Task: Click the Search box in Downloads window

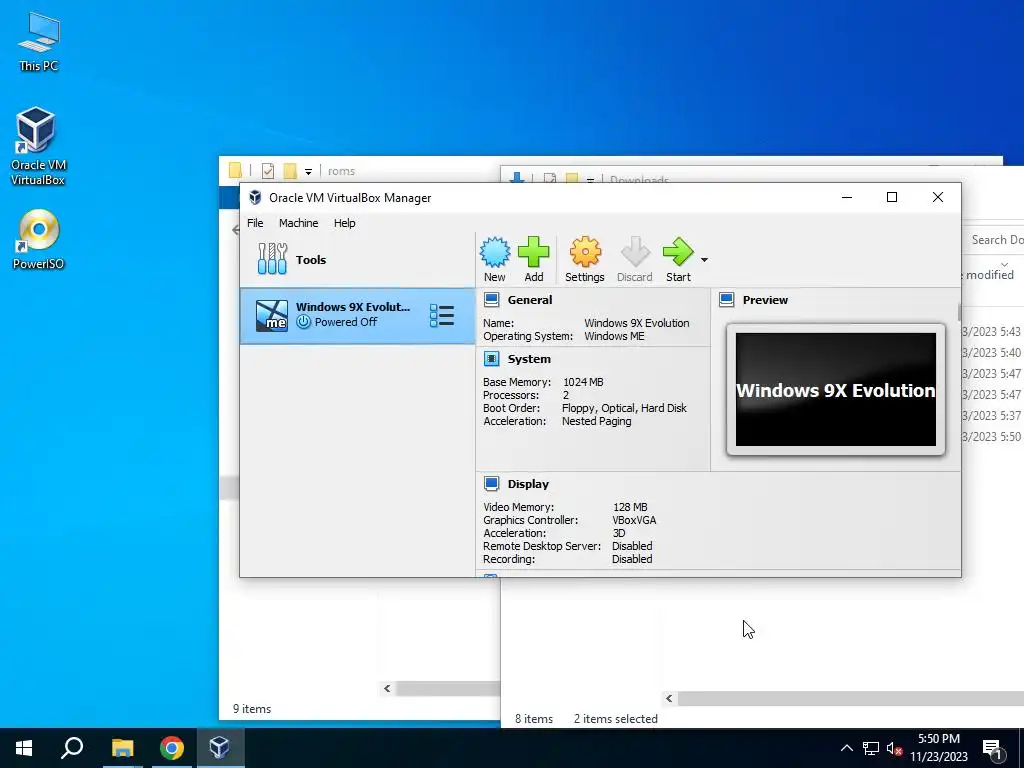Action: tap(994, 240)
